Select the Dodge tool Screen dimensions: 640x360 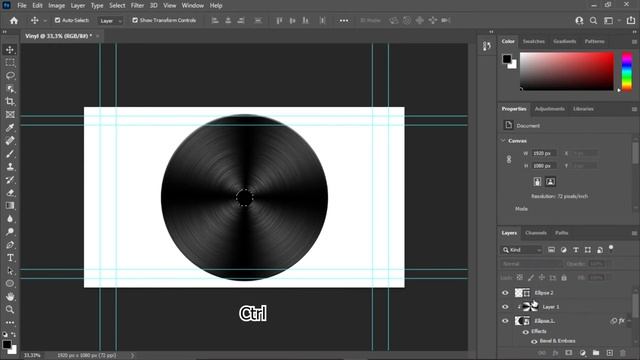tap(10, 232)
